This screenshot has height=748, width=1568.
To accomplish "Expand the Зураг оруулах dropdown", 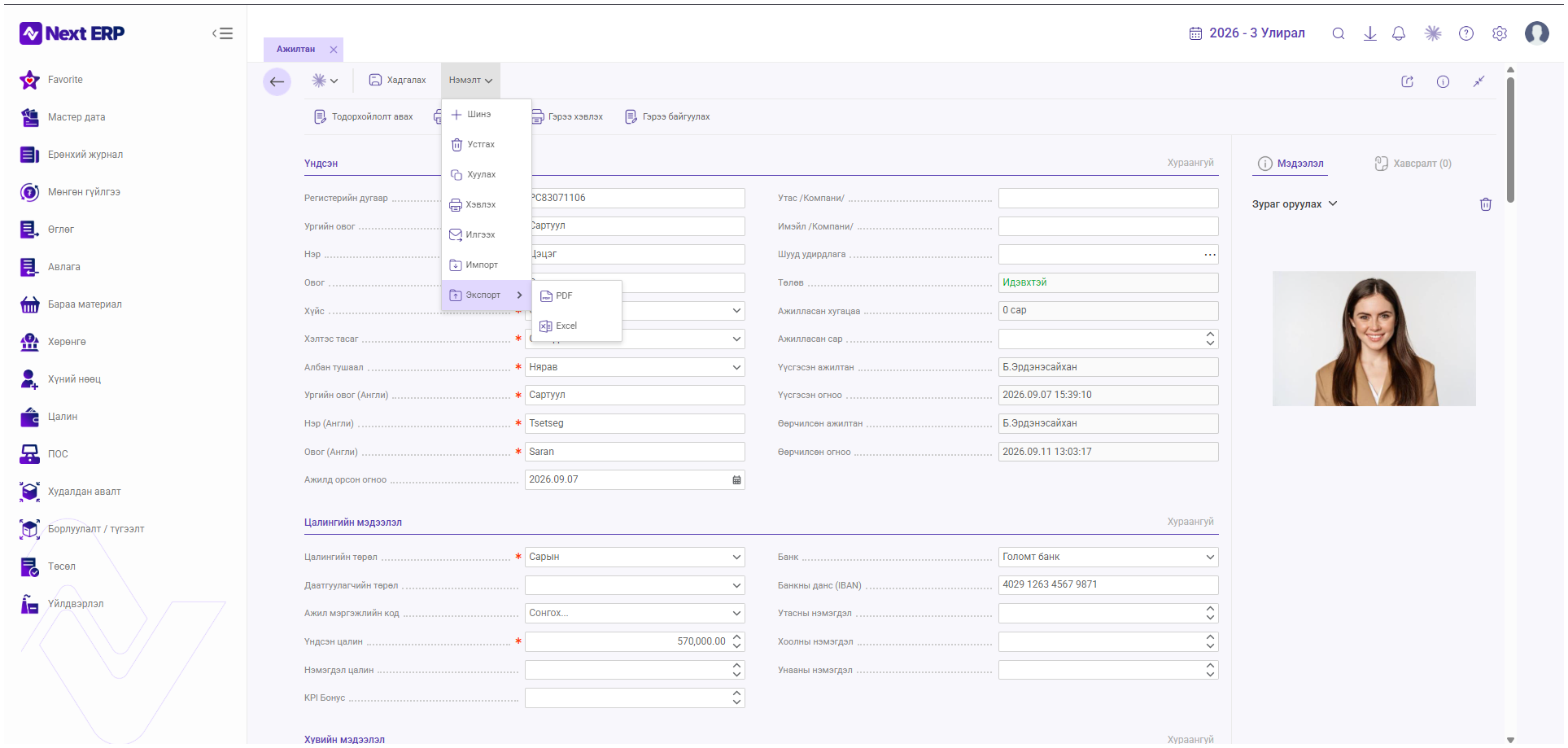I will 1295,204.
